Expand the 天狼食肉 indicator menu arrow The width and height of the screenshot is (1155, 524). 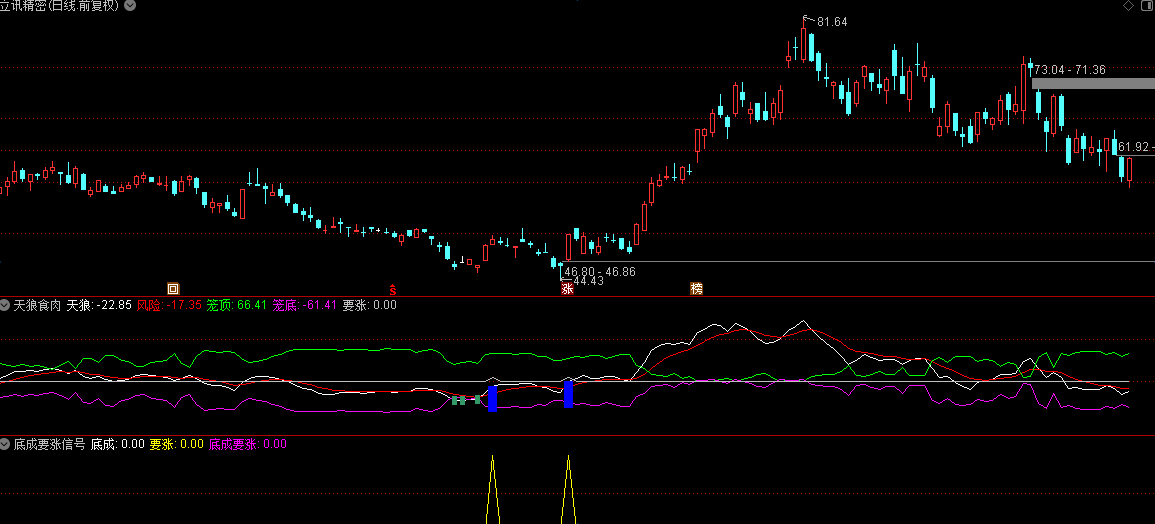(x=5, y=304)
